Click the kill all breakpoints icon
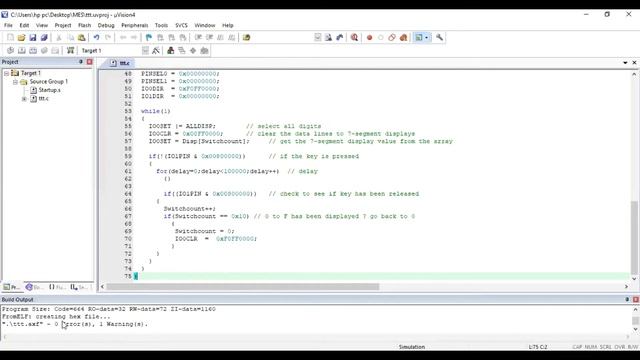 click(403, 38)
